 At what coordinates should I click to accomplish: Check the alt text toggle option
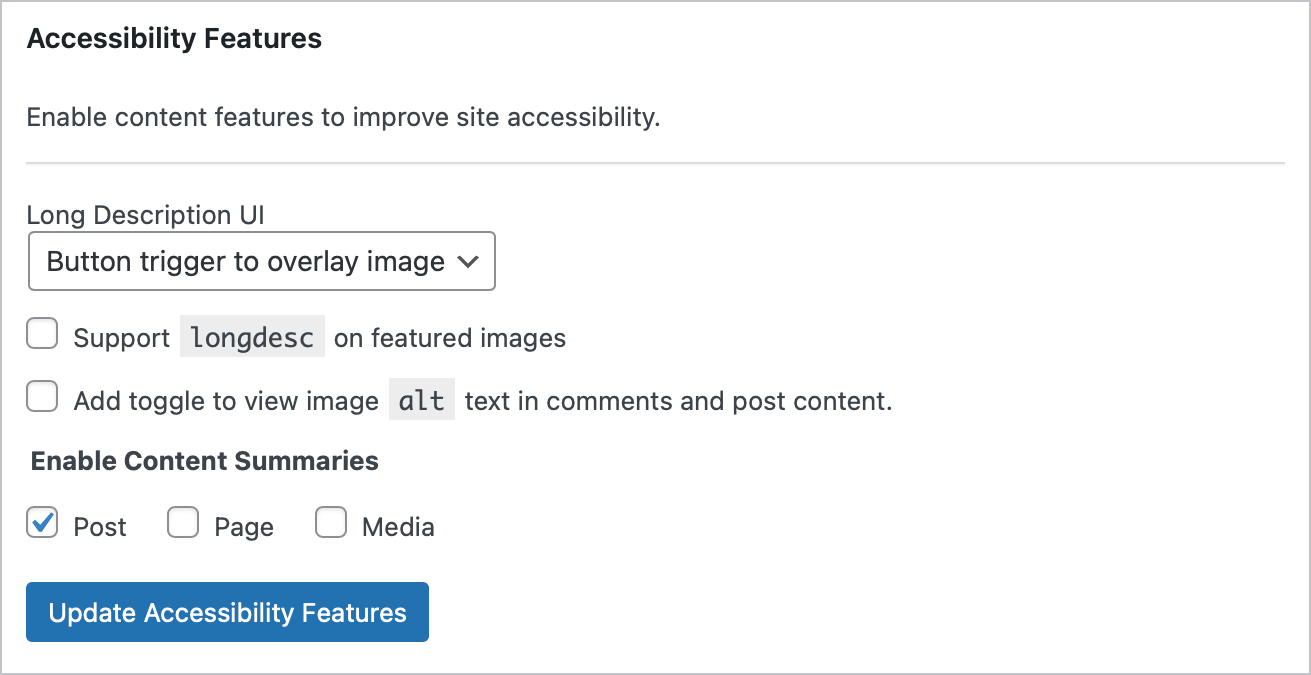pos(42,397)
